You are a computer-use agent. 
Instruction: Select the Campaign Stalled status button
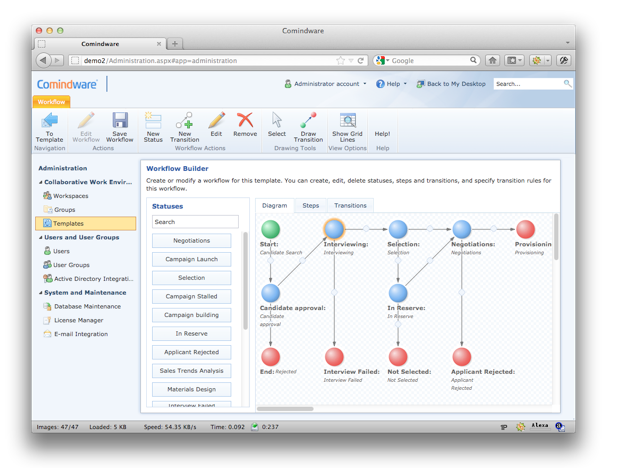coord(192,296)
